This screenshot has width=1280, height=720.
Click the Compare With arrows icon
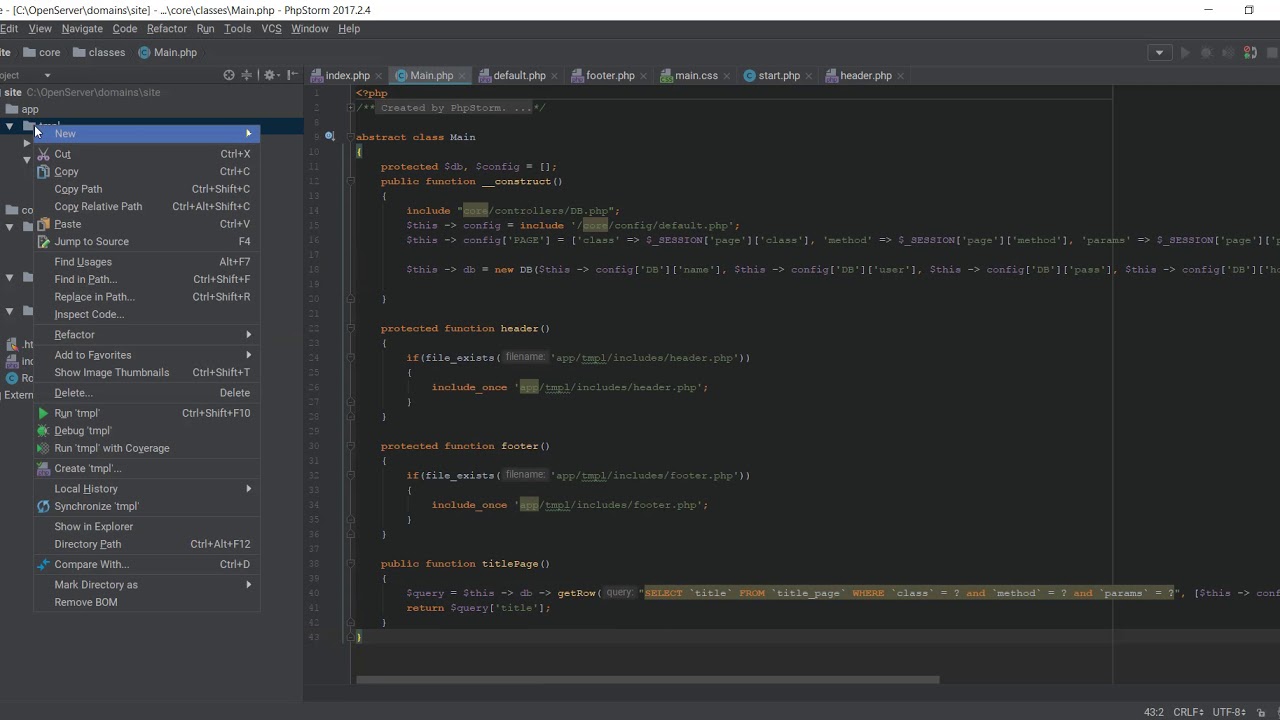click(x=44, y=564)
